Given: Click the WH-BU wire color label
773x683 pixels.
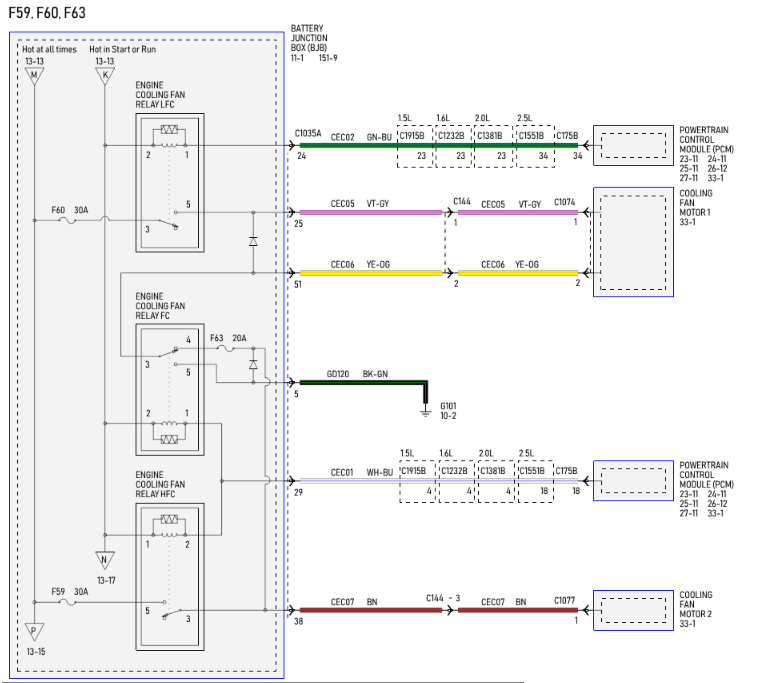Looking at the screenshot, I should click(380, 472).
